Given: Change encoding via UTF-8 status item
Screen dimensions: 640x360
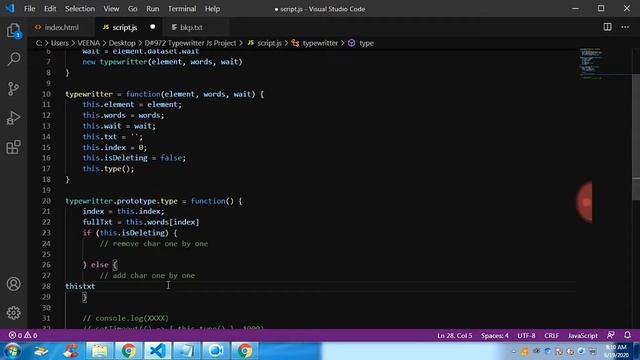Looking at the screenshot, I should tap(526, 336).
